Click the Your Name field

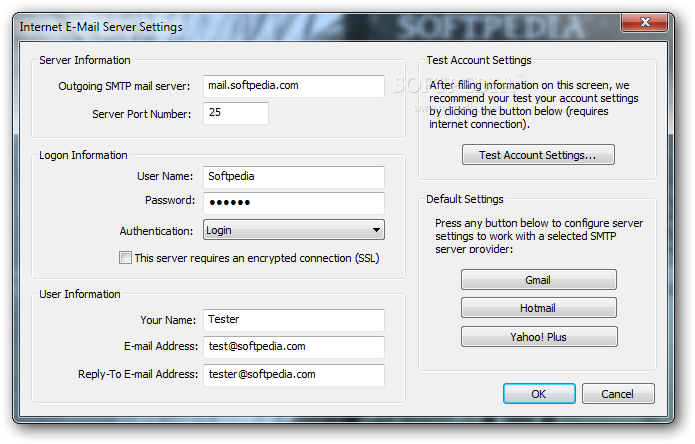293,320
